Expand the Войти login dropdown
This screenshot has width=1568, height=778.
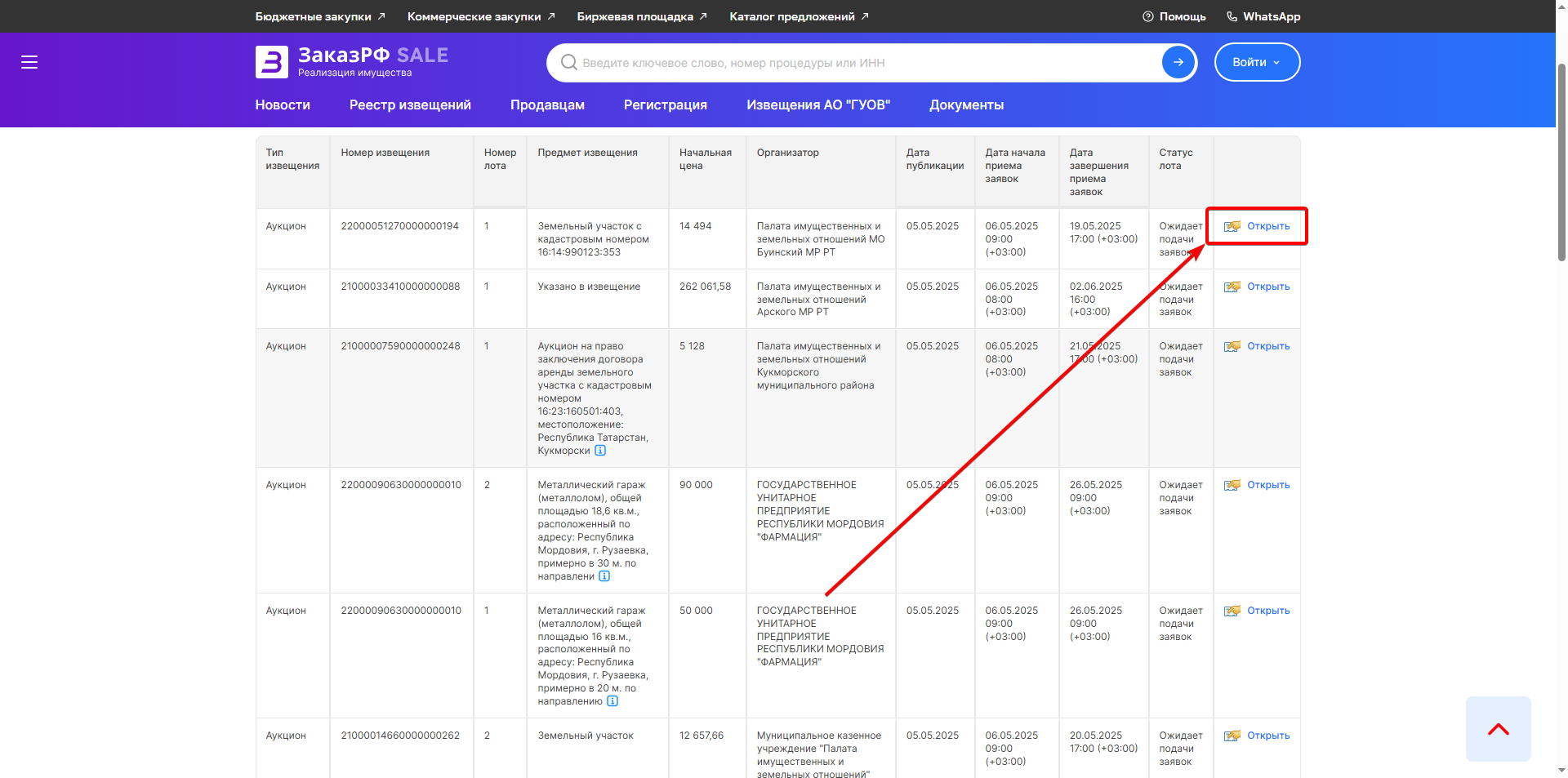coord(1257,62)
